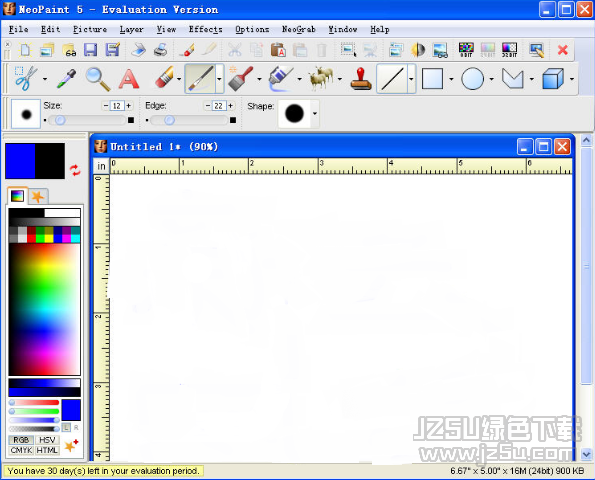Switch to the color spectrum palette tab
This screenshot has height=480, width=595.
click(x=17, y=196)
